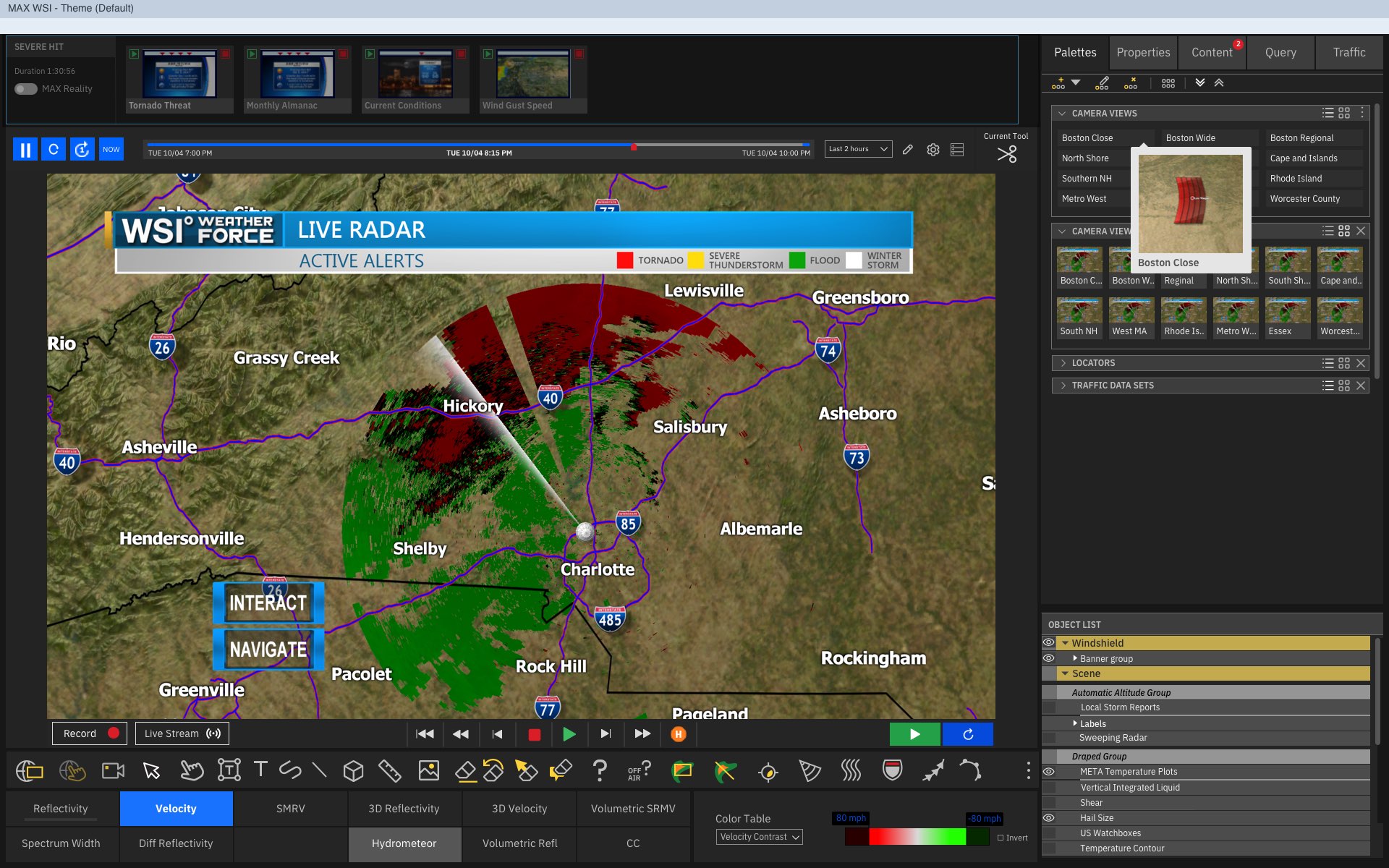Select the Reflectivity radar product tab
This screenshot has width=1389, height=868.
(61, 809)
